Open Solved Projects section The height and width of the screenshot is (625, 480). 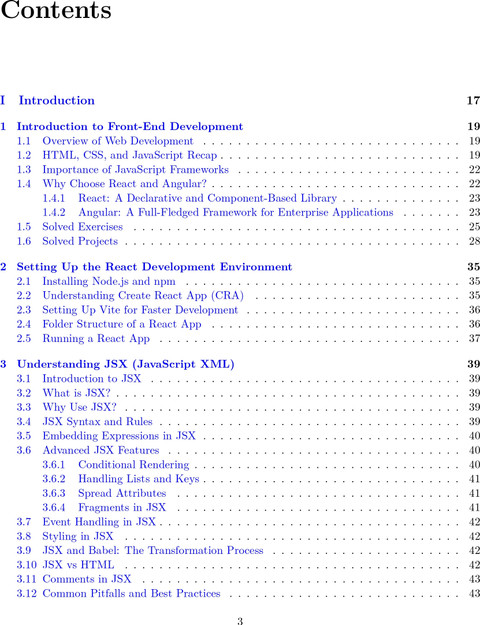[x=80, y=241]
